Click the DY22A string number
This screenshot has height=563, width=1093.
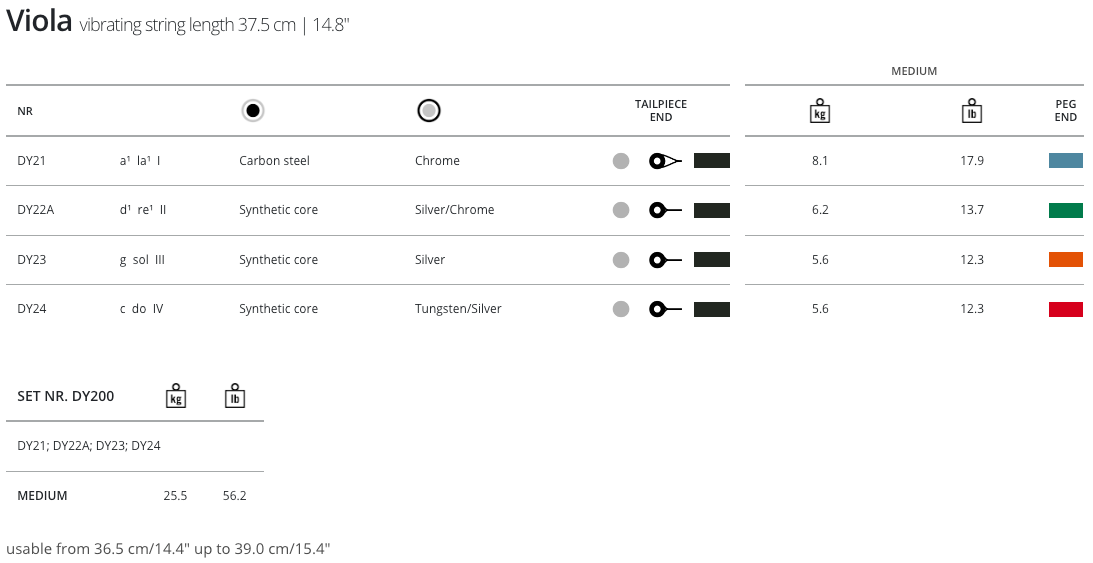pyautogui.click(x=36, y=210)
